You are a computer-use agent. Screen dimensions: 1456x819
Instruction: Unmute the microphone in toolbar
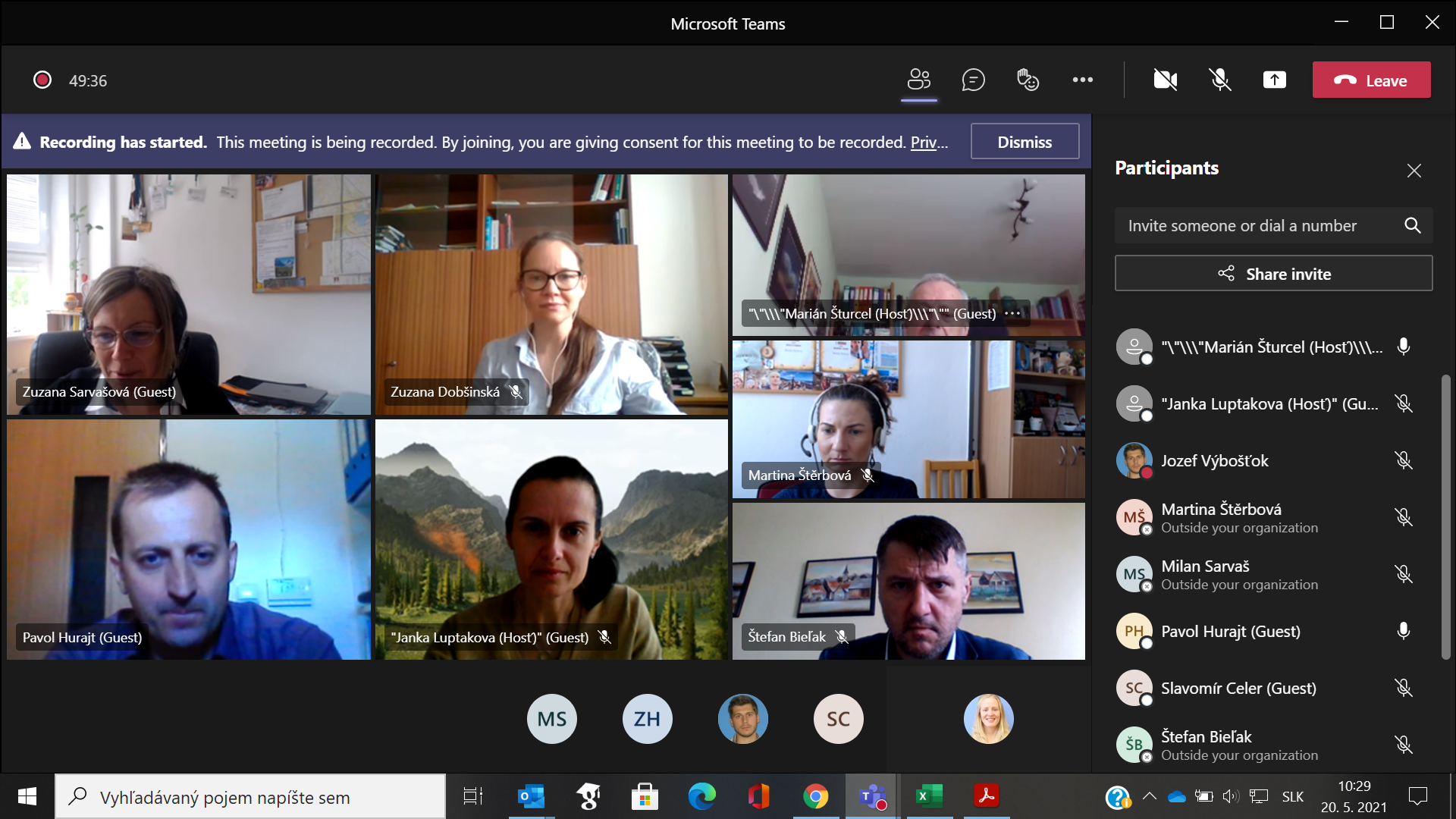pos(1219,80)
